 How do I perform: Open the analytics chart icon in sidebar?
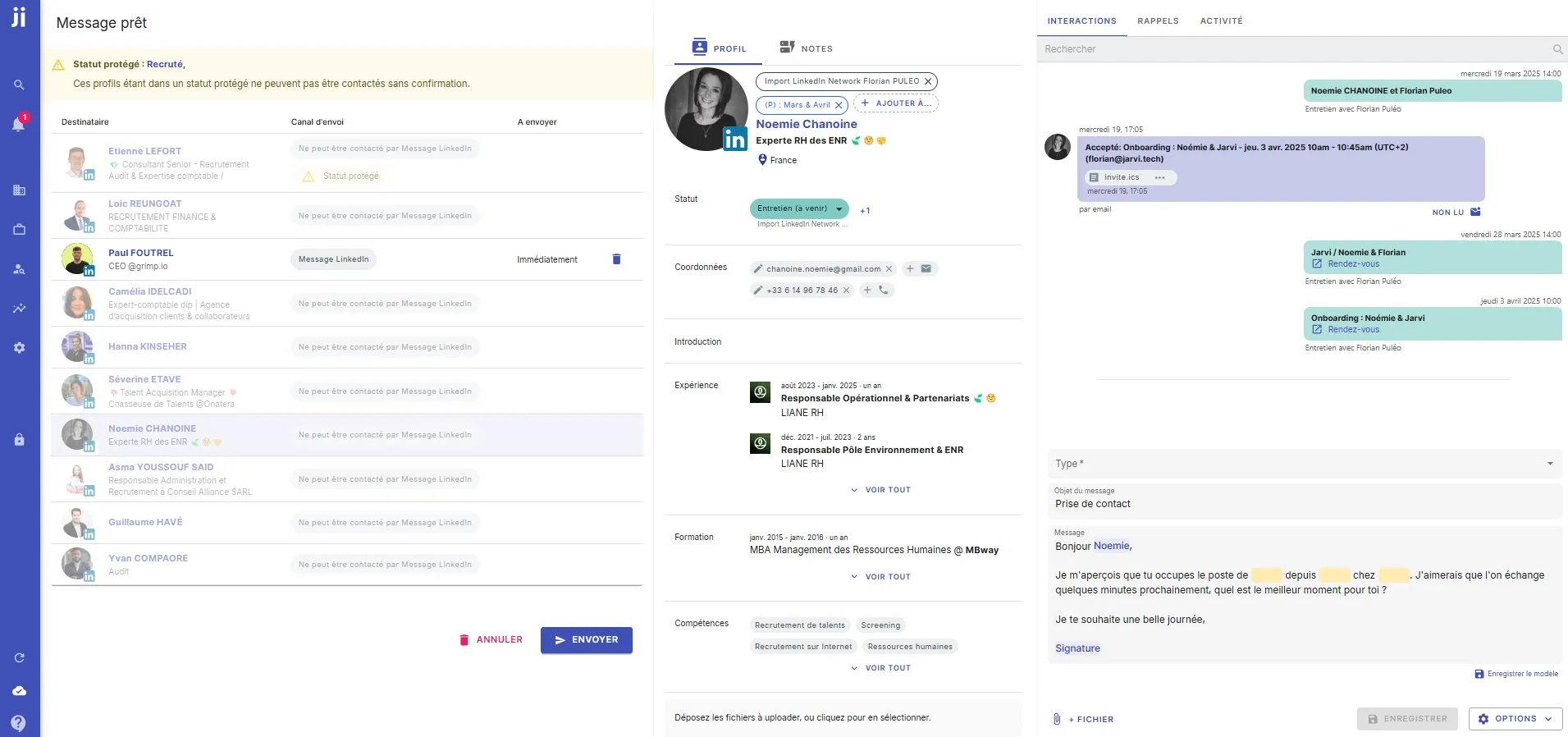[19, 309]
